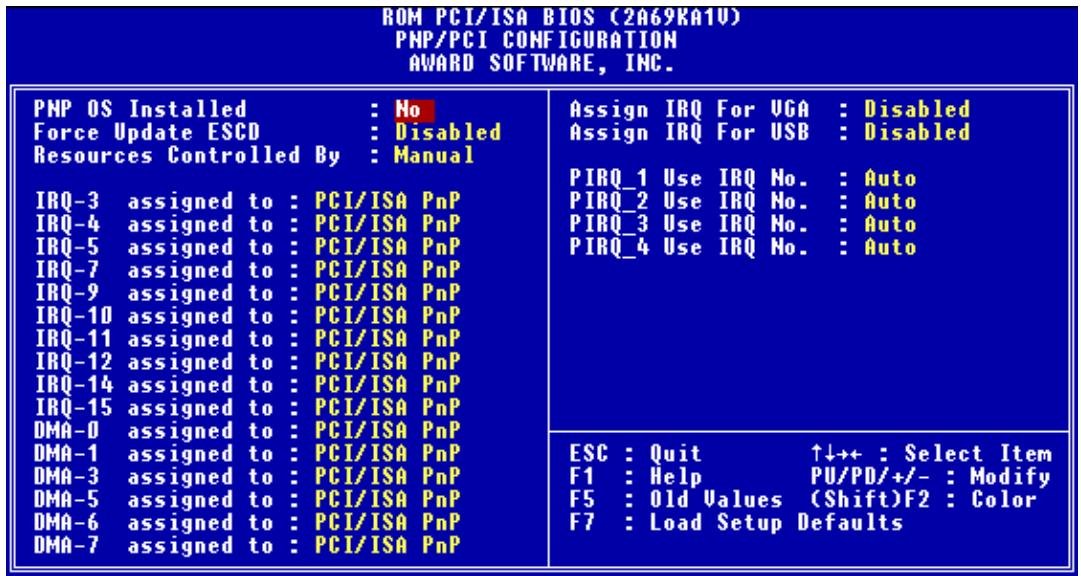Click the 'DMA-7 assigned to' label

(x=154, y=546)
